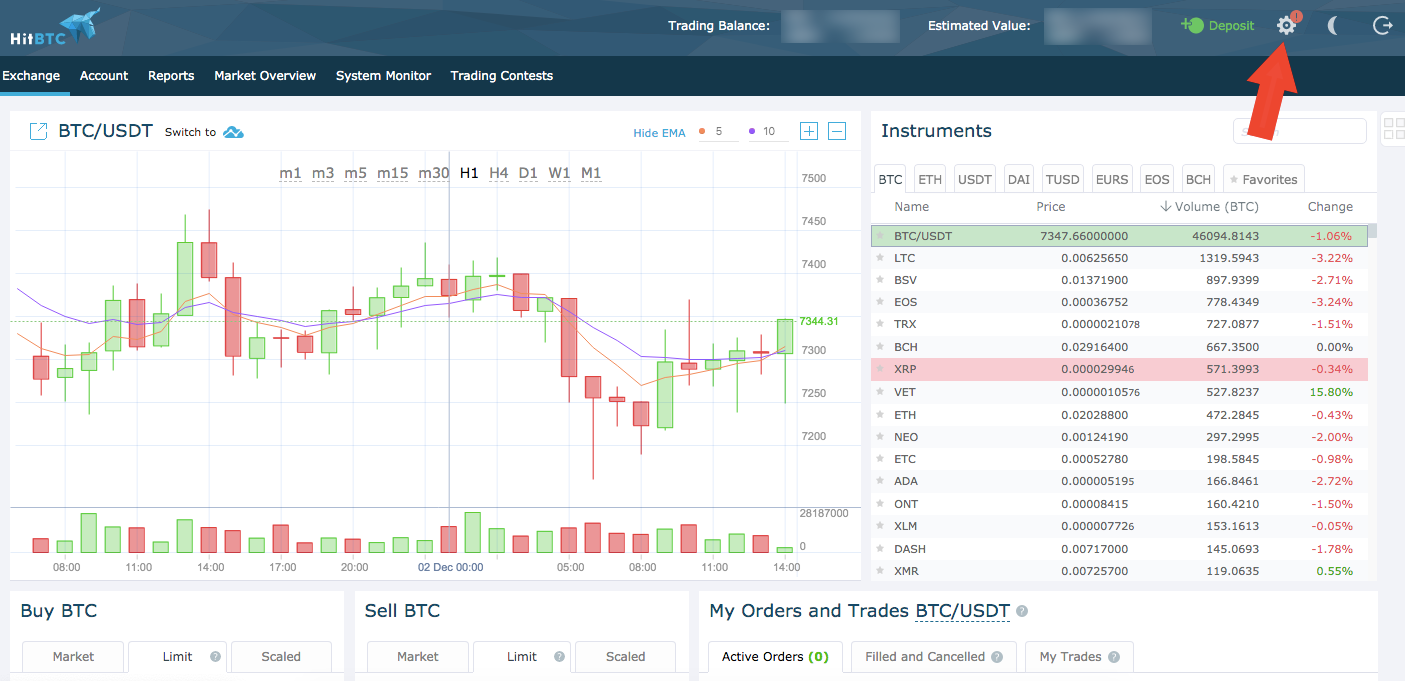
Task: Toggle favorite star for DASH
Action: tap(880, 549)
